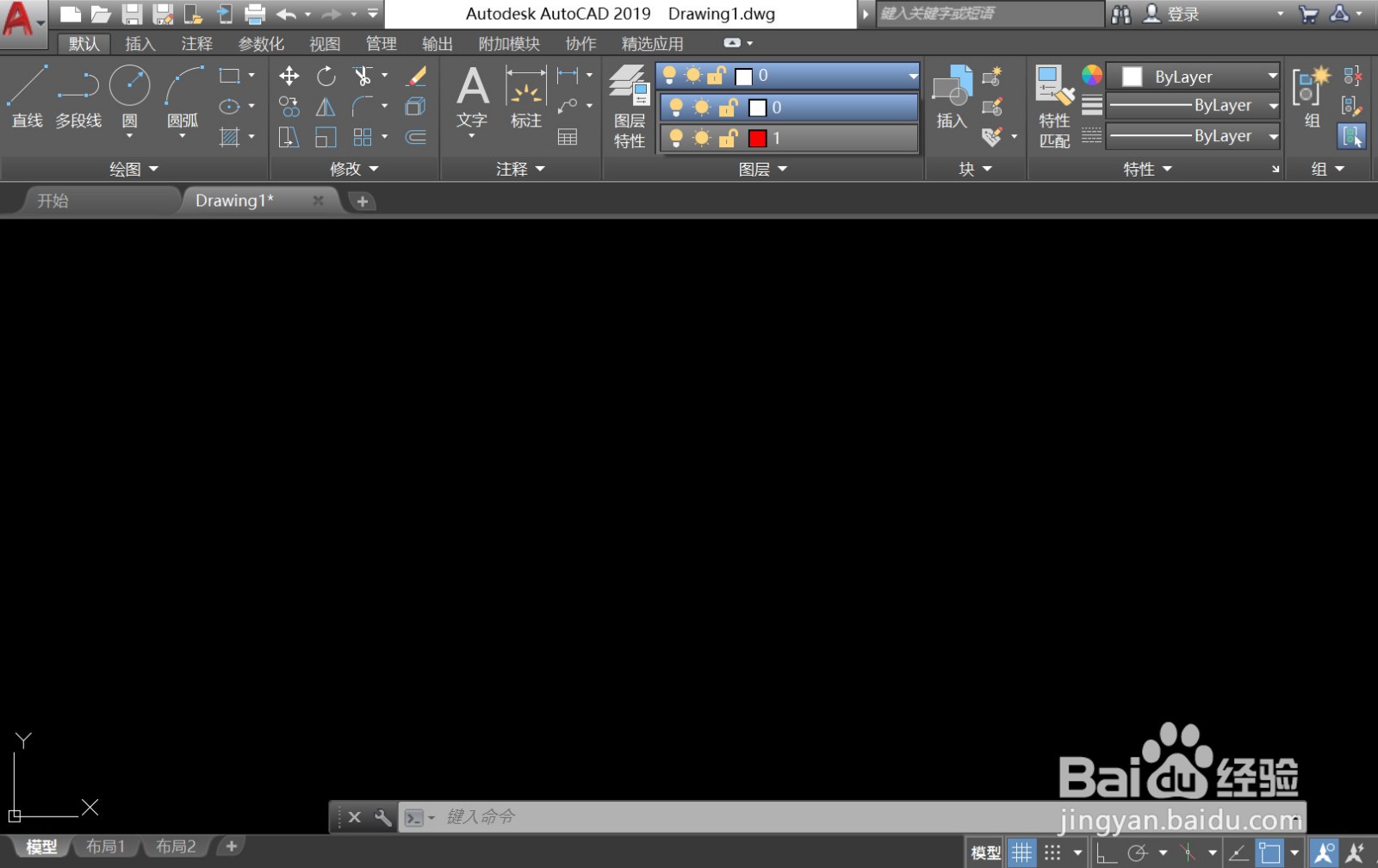Select layer 1 red color swatch
The height and width of the screenshot is (868, 1378).
[758, 139]
